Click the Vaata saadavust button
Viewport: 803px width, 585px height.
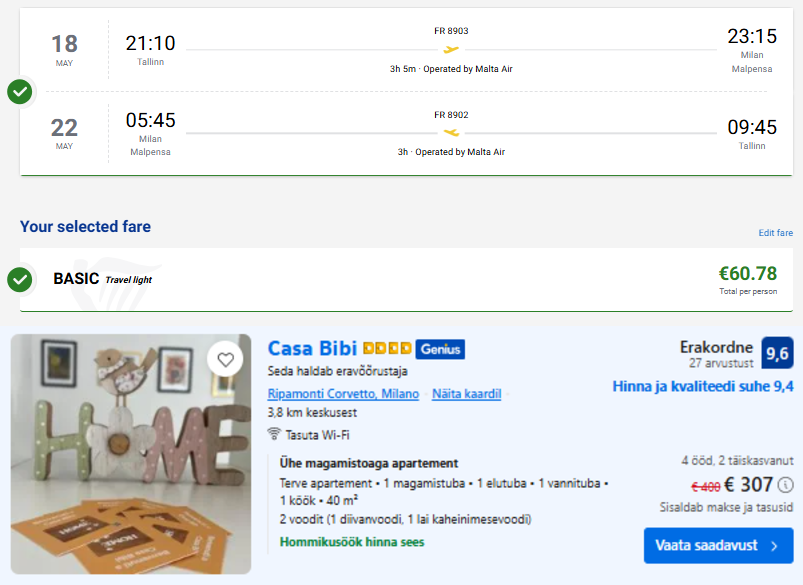pyautogui.click(x=719, y=546)
